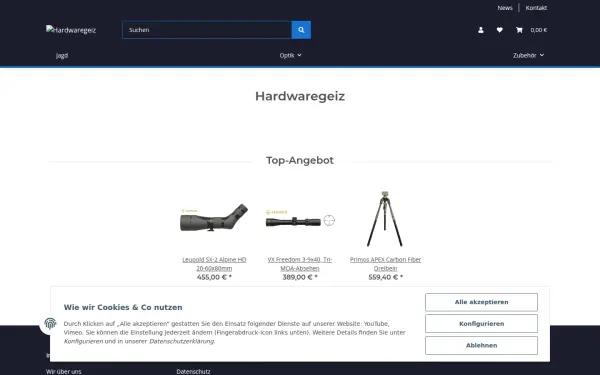
Task: Click the 559,40 € price
Action: click(x=385, y=277)
